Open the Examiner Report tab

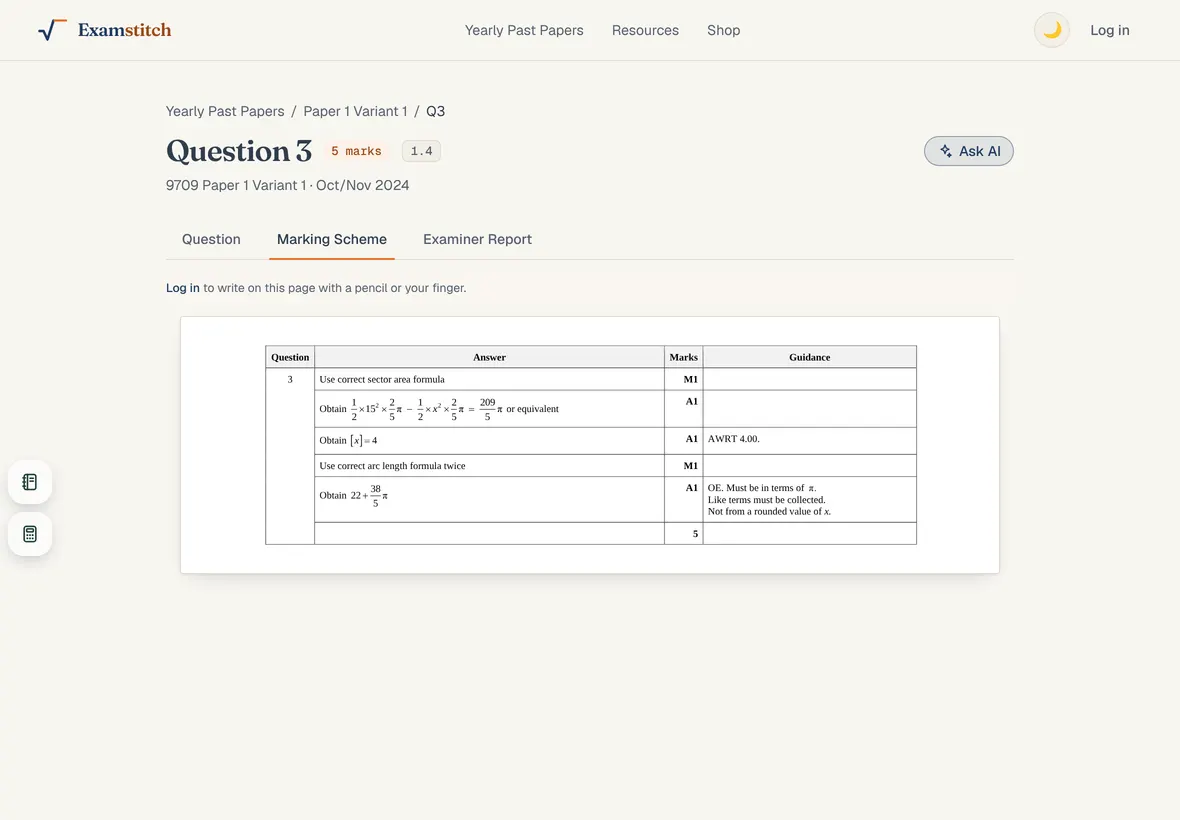click(477, 239)
